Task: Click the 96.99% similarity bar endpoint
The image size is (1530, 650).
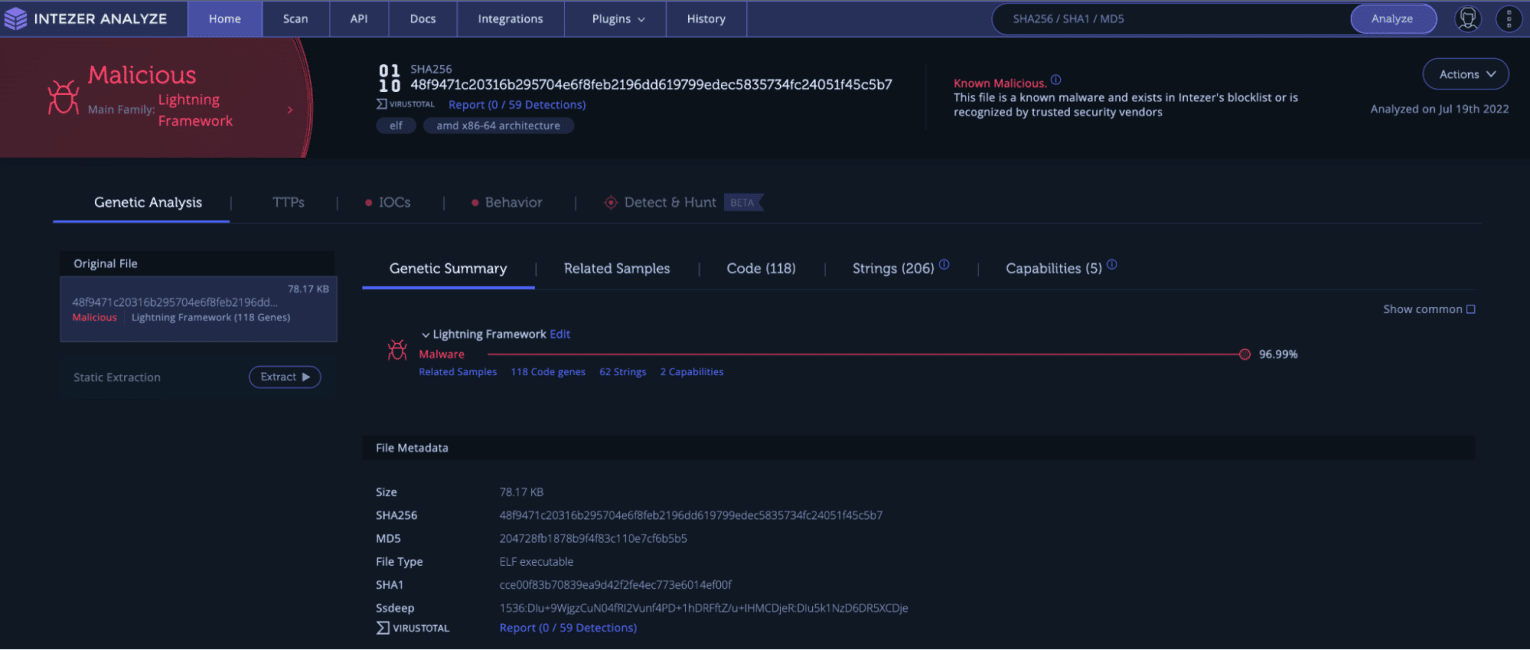Action: [1244, 354]
